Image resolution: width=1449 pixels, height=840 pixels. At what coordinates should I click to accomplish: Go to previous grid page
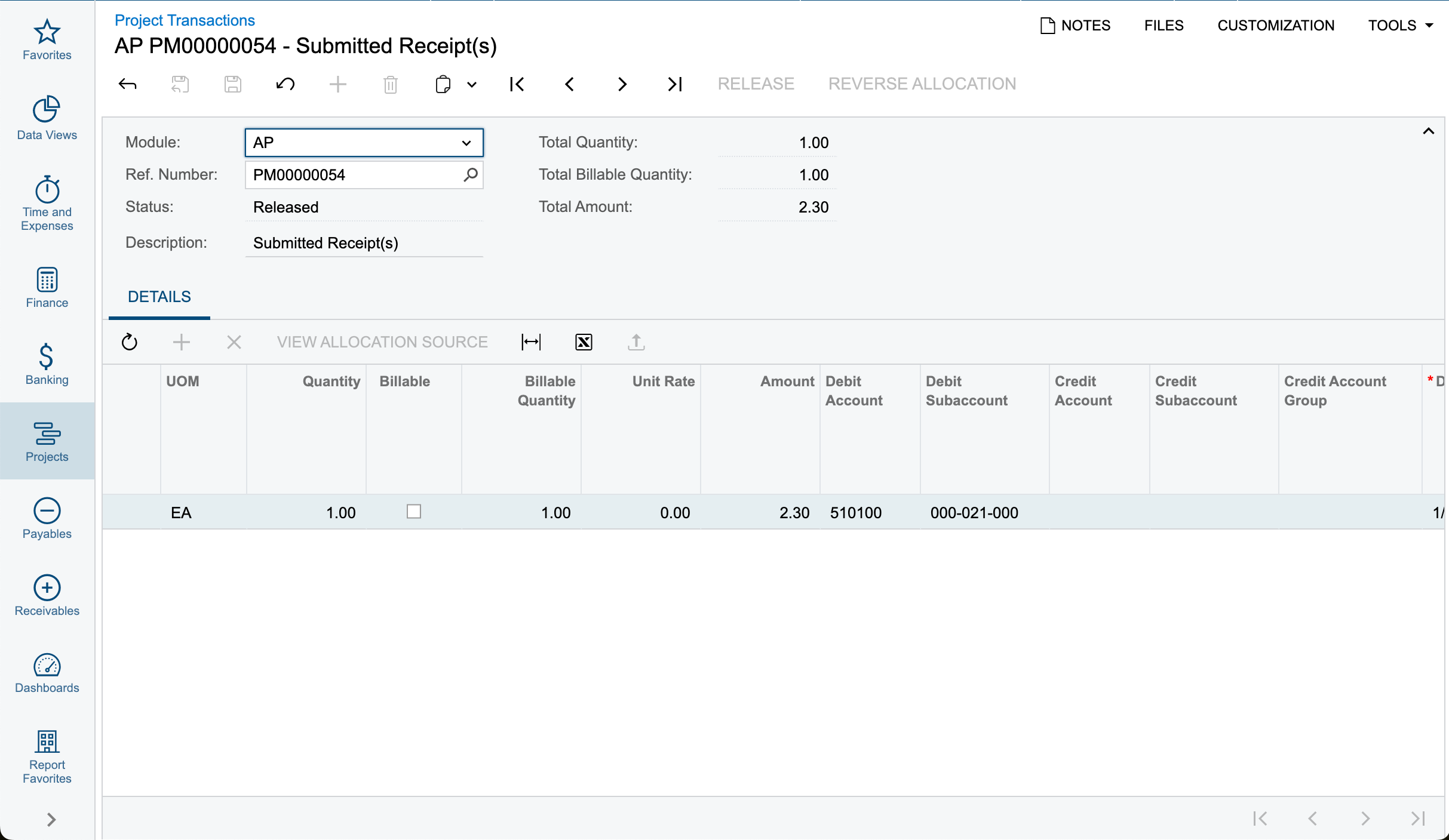click(1313, 819)
